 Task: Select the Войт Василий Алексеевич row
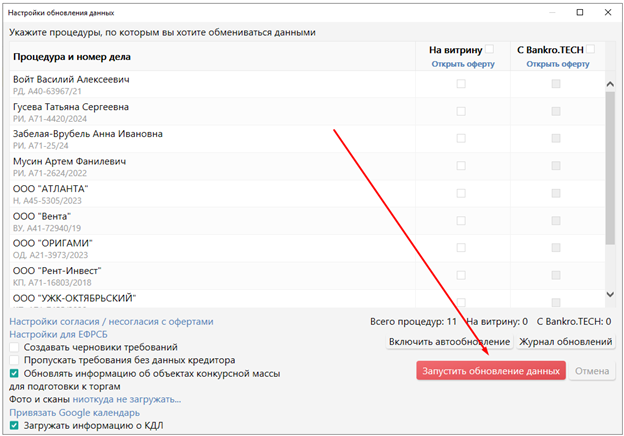[x=307, y=85]
